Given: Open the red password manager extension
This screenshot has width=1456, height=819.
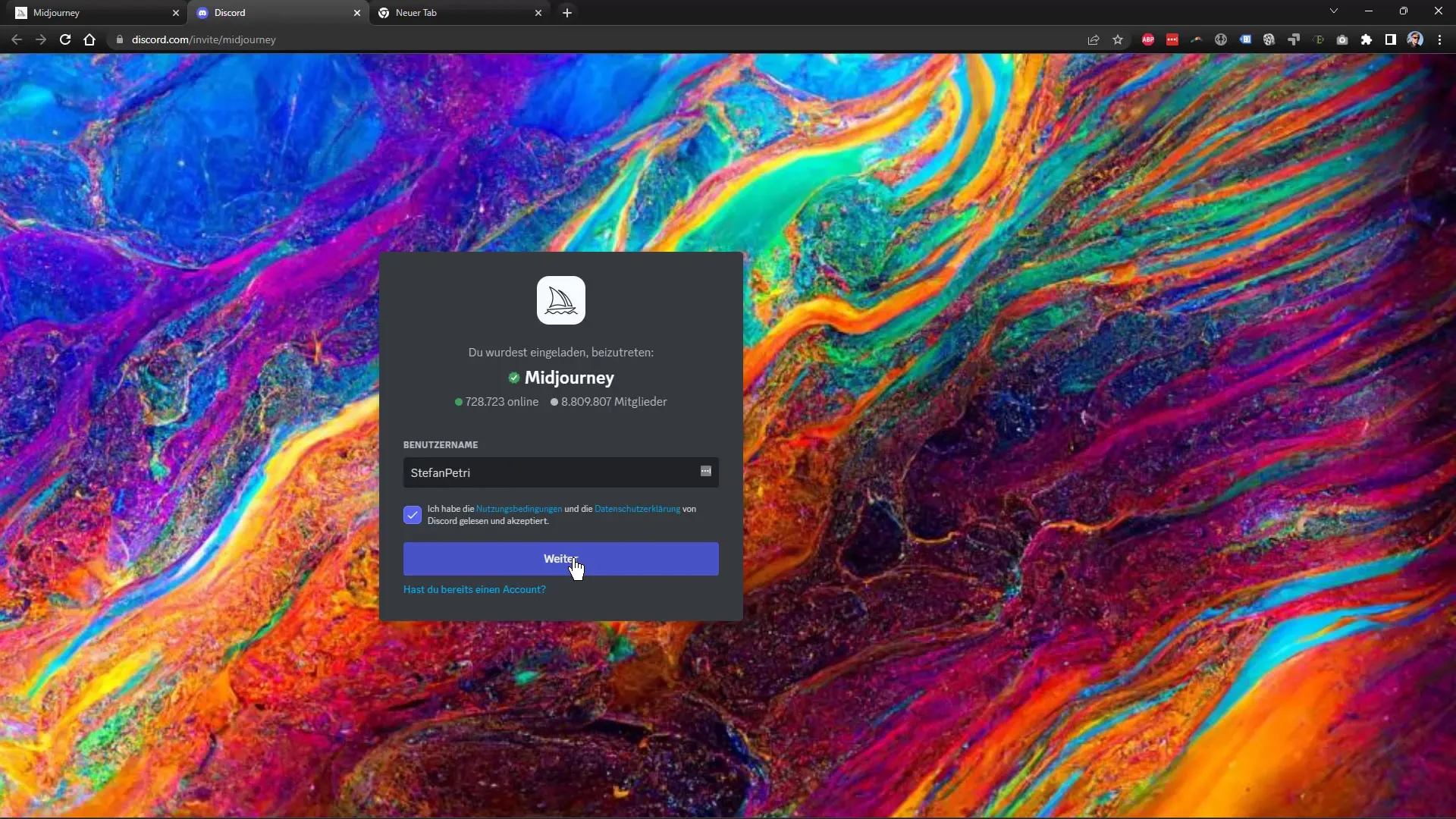Looking at the screenshot, I should coord(1172,39).
